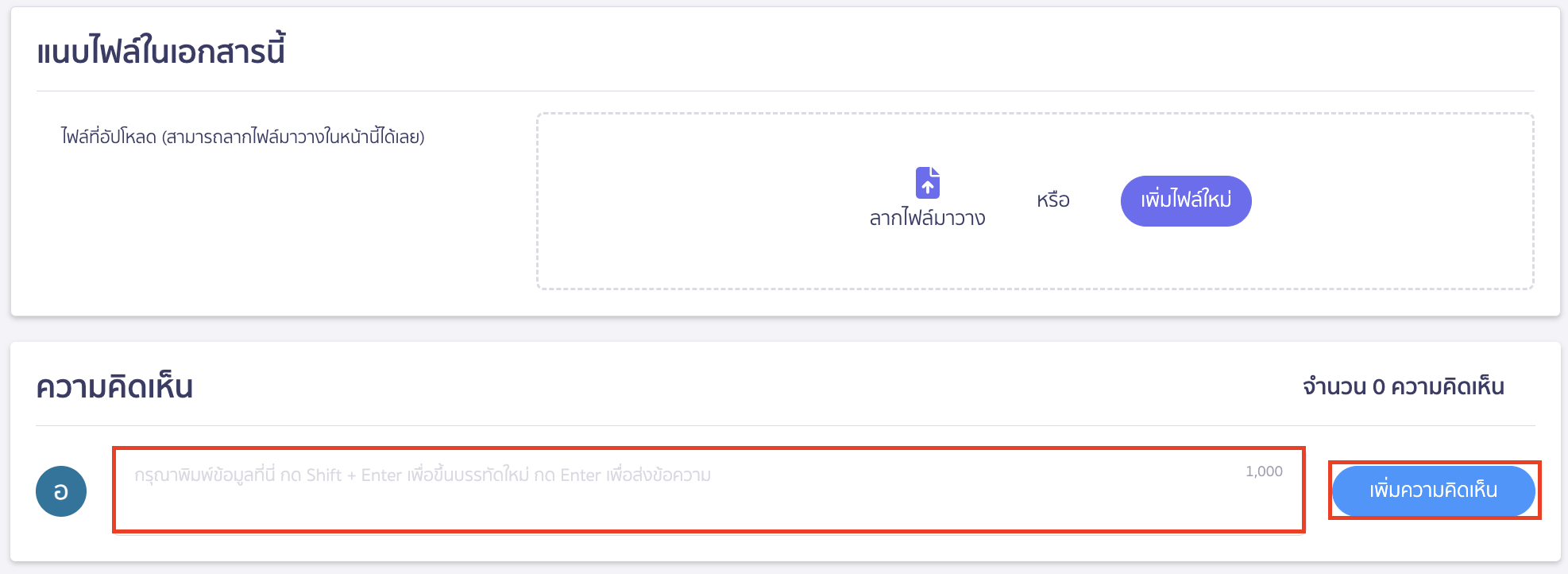Click the 1,000 character limit counter
1568x574 pixels.
click(1263, 471)
